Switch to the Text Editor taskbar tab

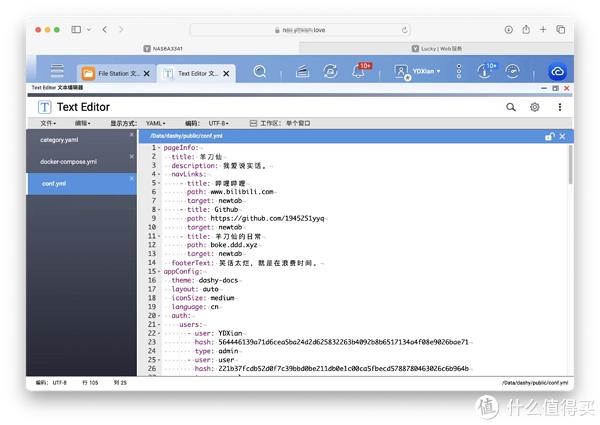[x=191, y=73]
